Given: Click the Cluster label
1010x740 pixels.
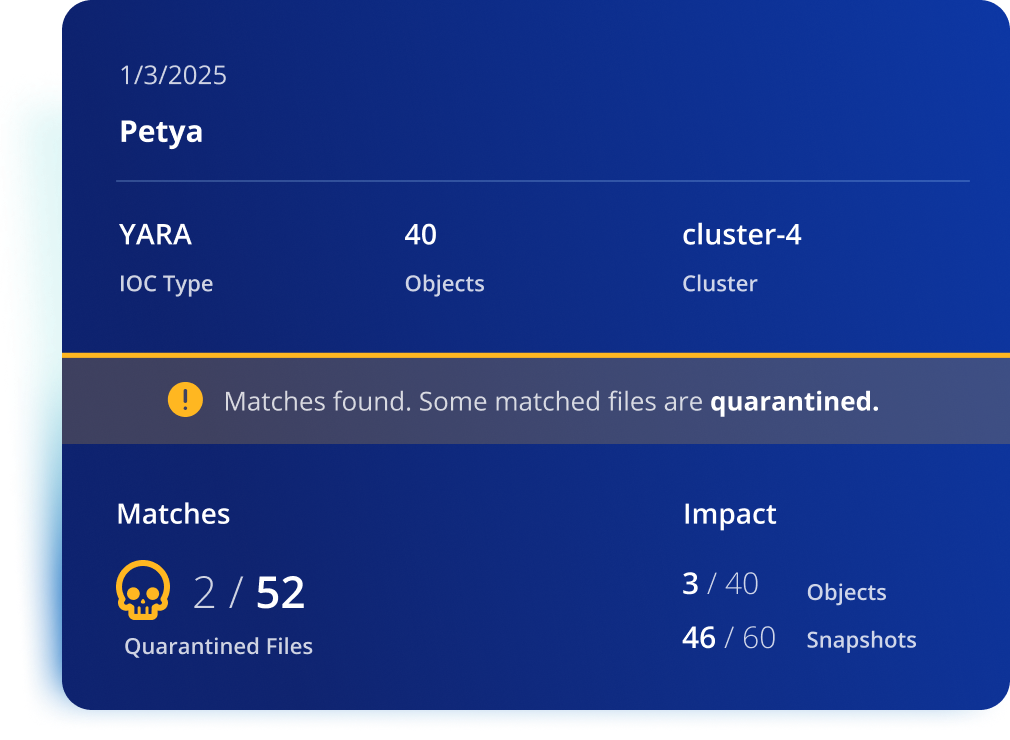Looking at the screenshot, I should pyautogui.click(x=719, y=283).
